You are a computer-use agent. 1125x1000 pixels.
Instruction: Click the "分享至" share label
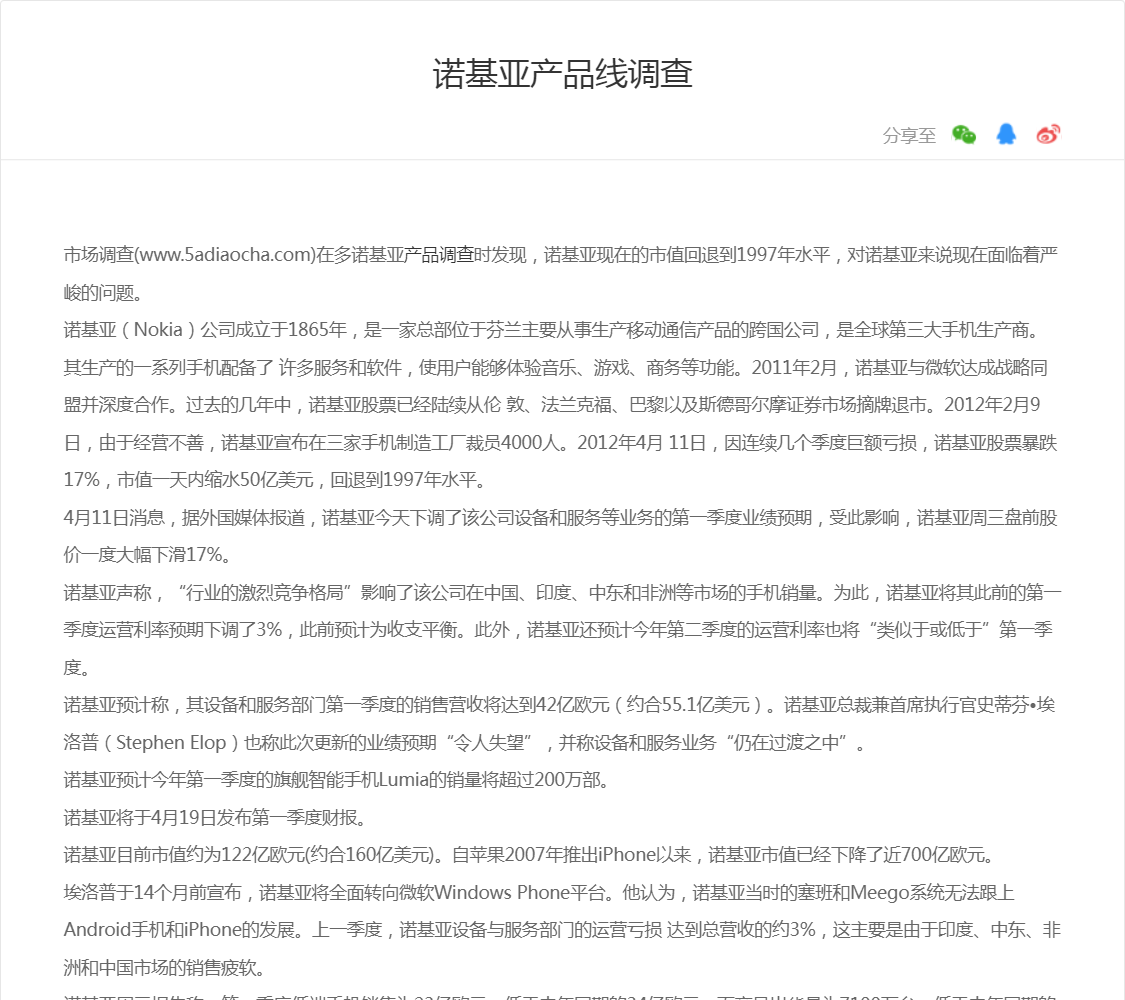click(x=909, y=135)
